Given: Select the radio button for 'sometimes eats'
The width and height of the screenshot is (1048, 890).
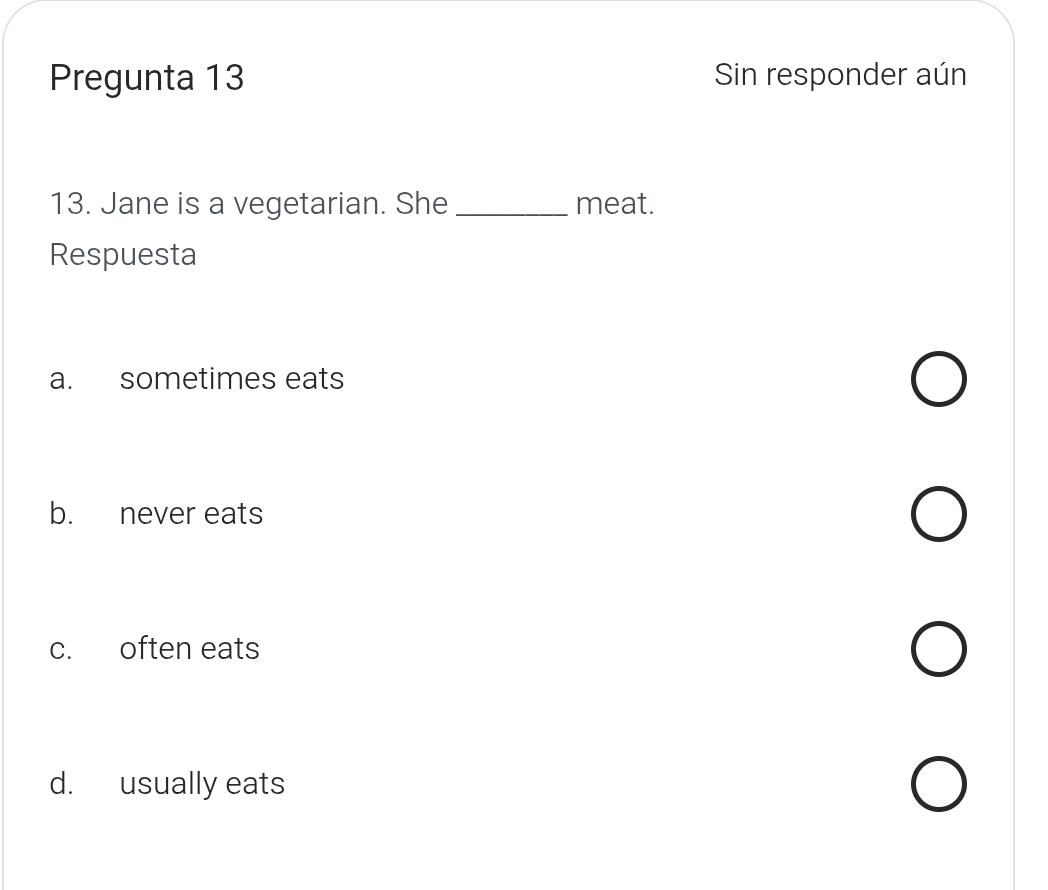Looking at the screenshot, I should (939, 380).
